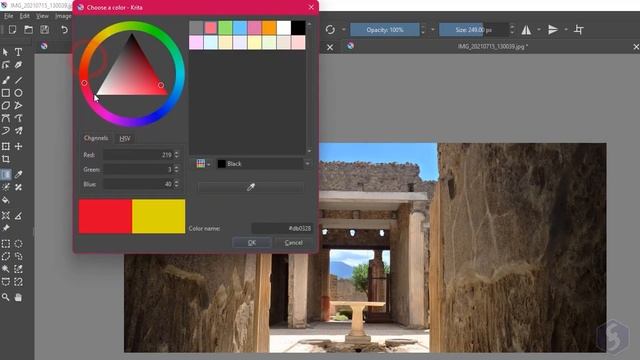Image resolution: width=640 pixels, height=360 pixels.
Task: Click the Save document icon
Action: (44, 29)
